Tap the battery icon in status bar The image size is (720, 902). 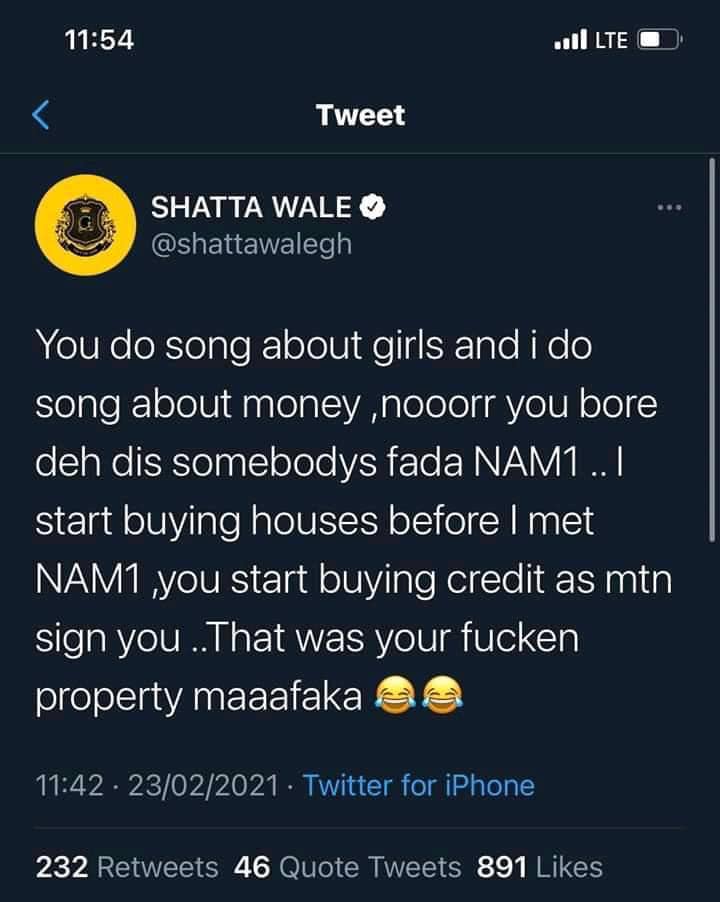(660, 40)
